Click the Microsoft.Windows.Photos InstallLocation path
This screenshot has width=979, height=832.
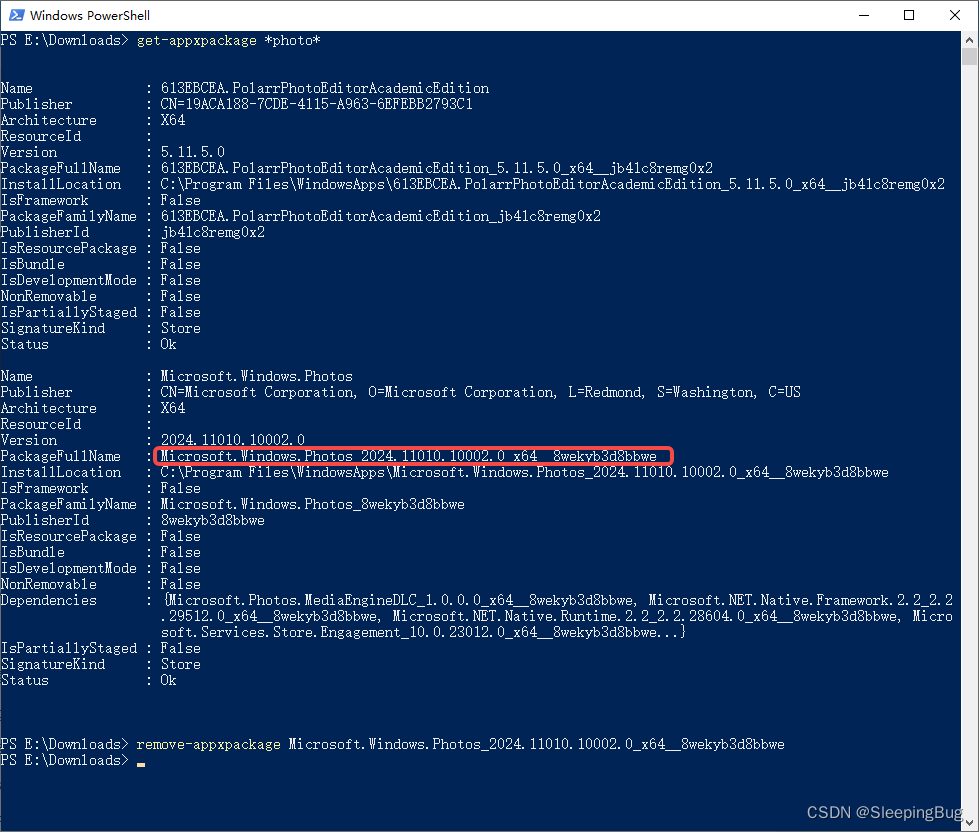click(x=524, y=472)
